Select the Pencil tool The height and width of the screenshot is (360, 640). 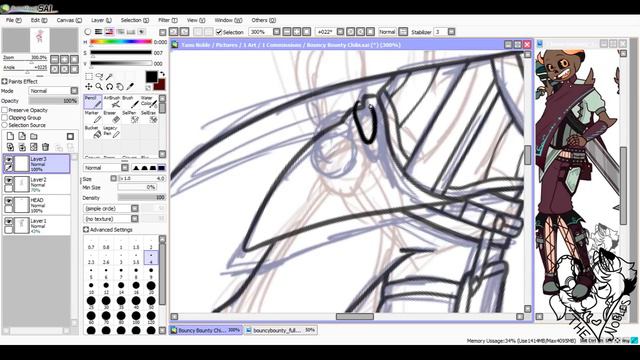[x=93, y=102]
